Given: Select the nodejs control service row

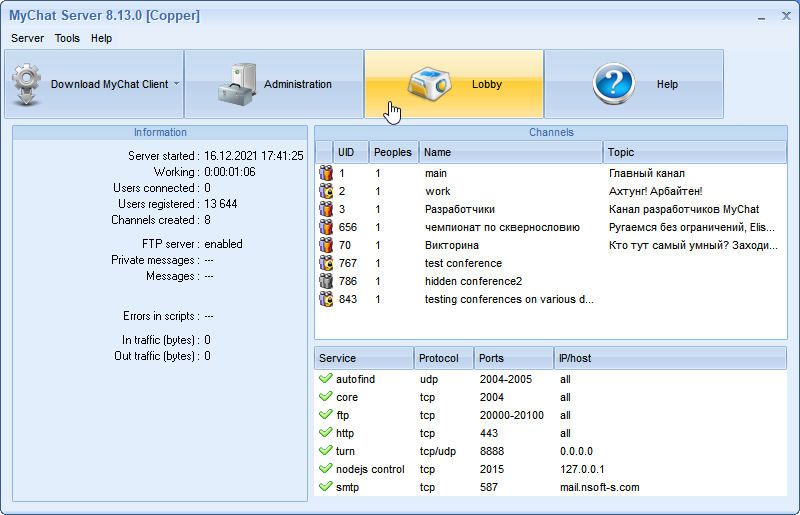Looking at the screenshot, I should [x=370, y=469].
